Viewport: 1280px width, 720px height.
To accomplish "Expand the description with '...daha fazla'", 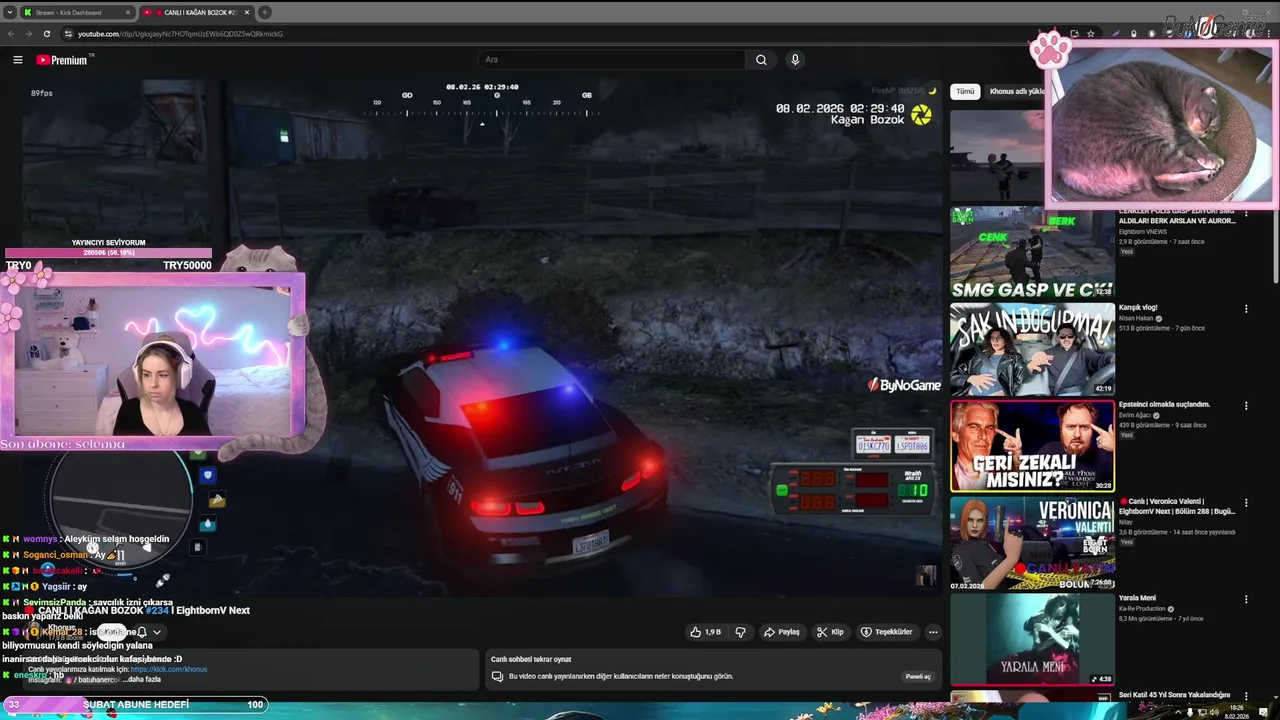I will click(x=143, y=680).
